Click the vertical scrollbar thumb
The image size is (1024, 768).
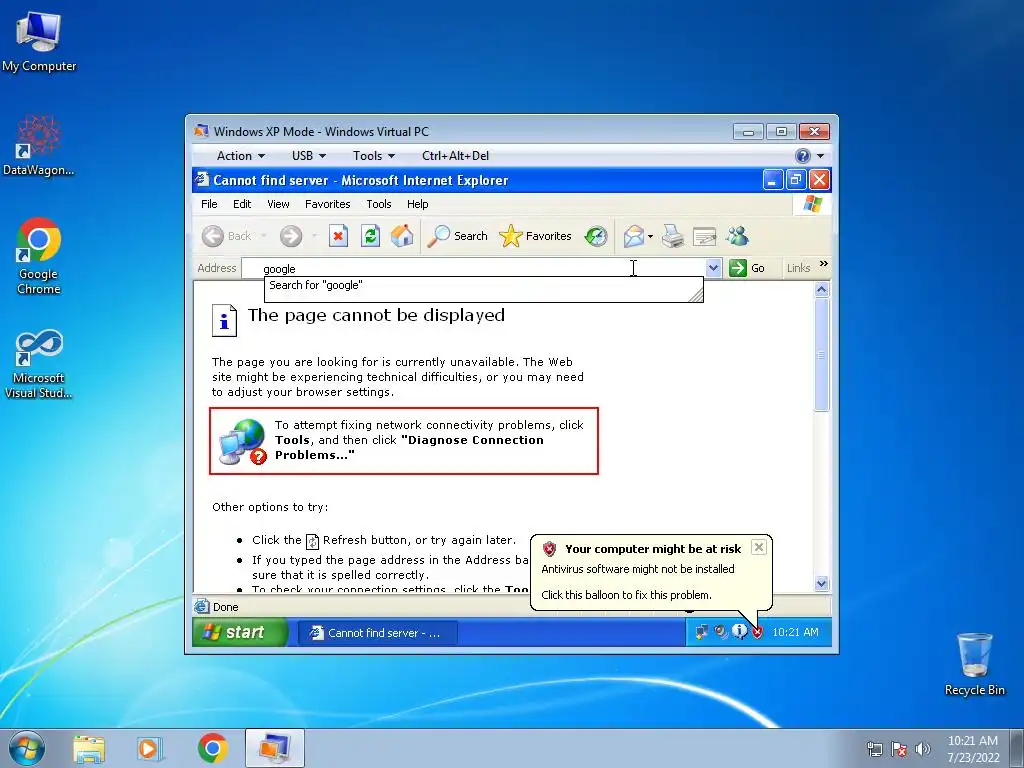[822, 355]
